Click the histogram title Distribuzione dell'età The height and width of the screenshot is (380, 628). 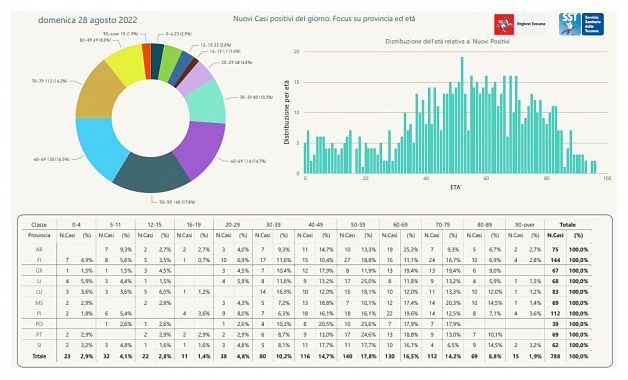(447, 41)
